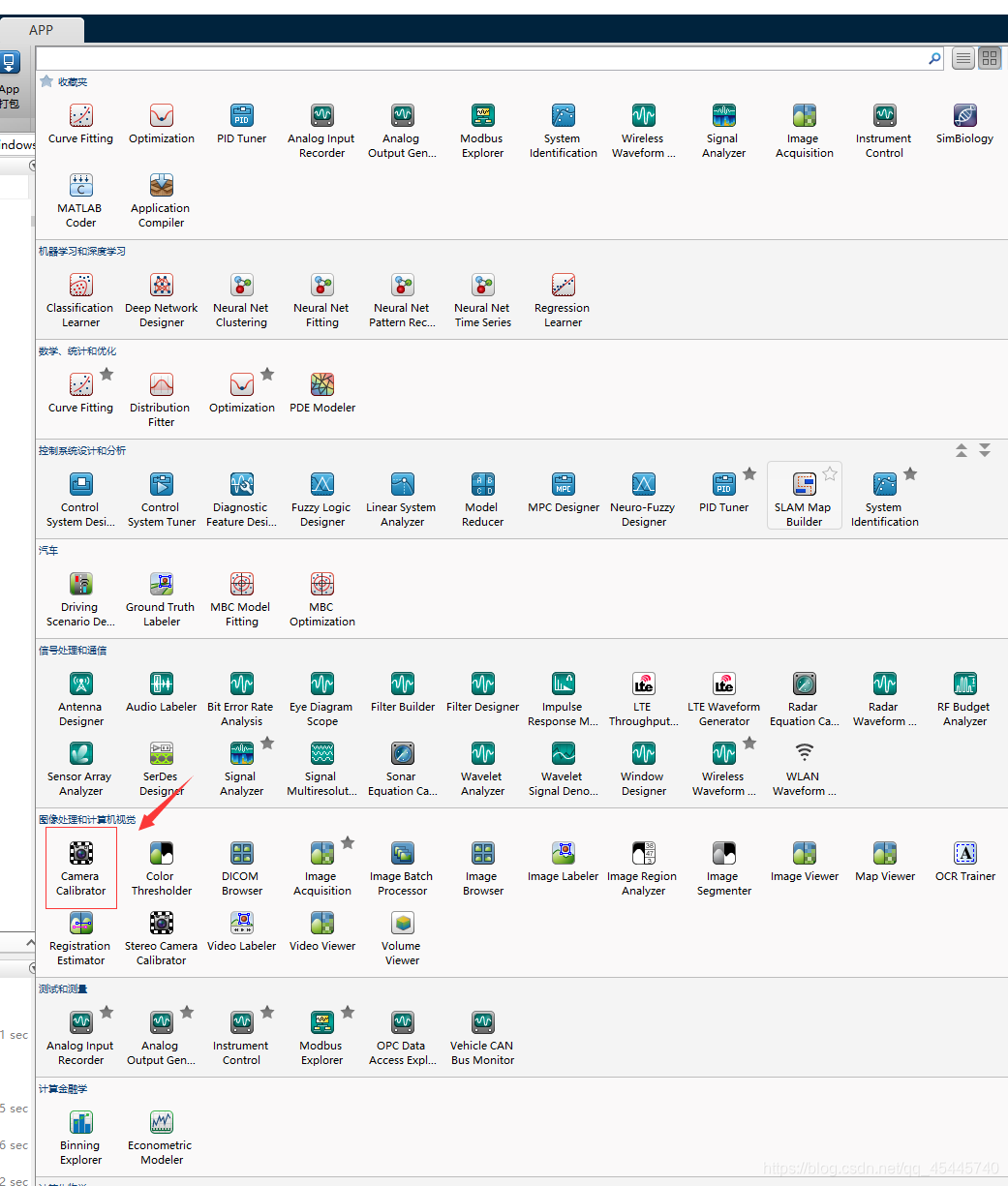1008x1186 pixels.
Task: Toggle favorite star beside Image Acquisition in vision section
Action: tap(348, 842)
